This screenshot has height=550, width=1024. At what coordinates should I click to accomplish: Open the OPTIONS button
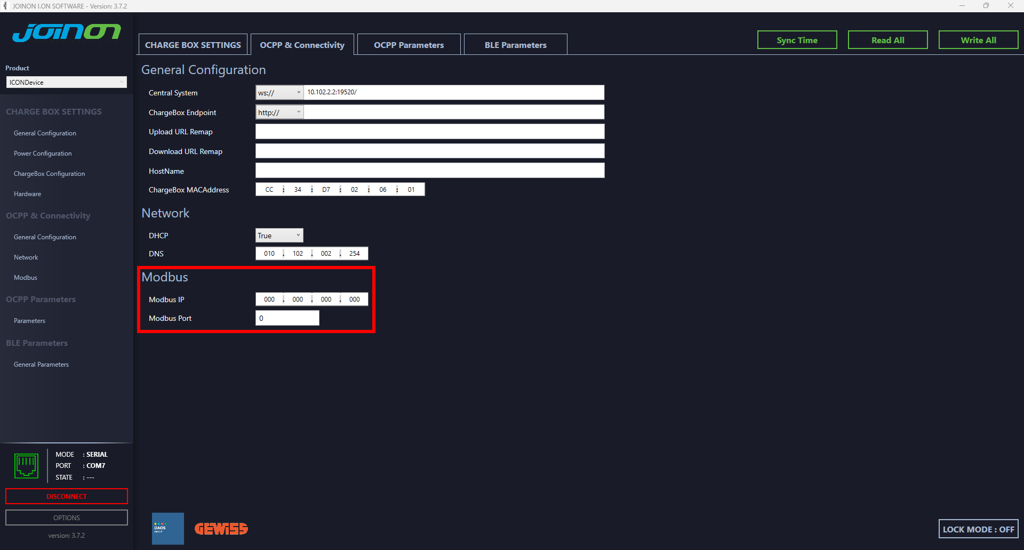pos(66,518)
